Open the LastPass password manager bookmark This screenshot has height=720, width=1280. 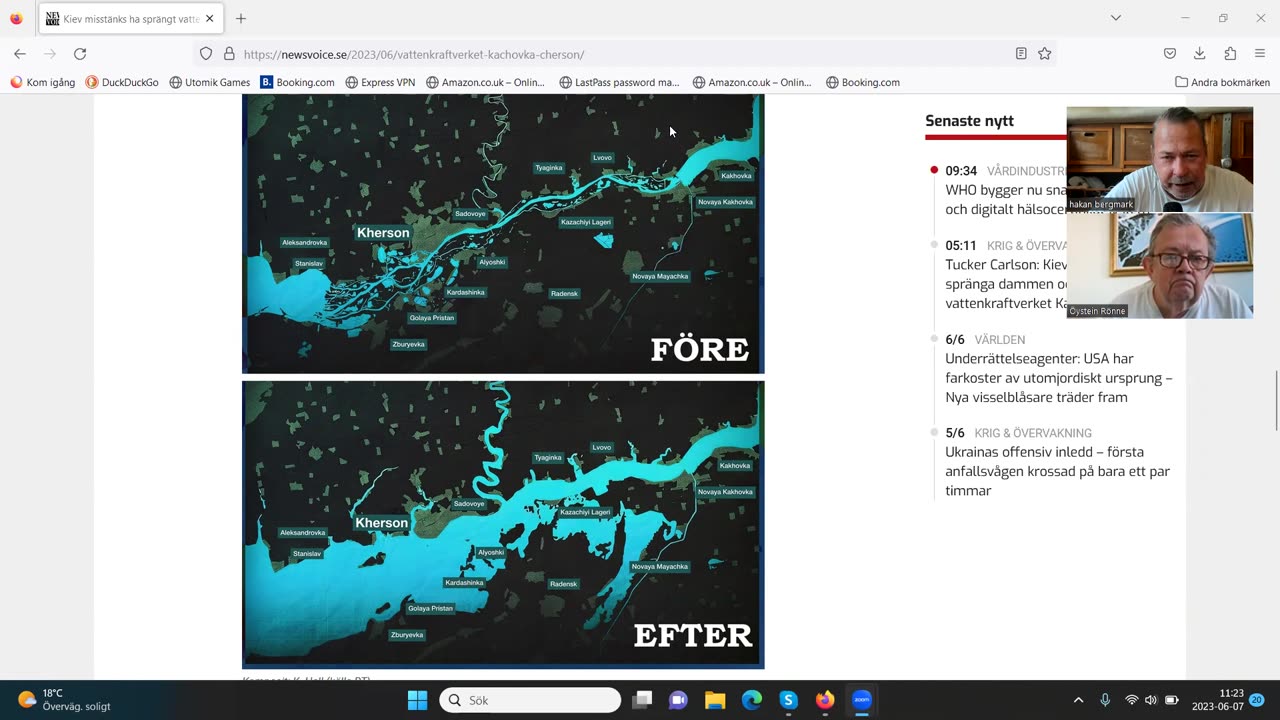pos(619,82)
